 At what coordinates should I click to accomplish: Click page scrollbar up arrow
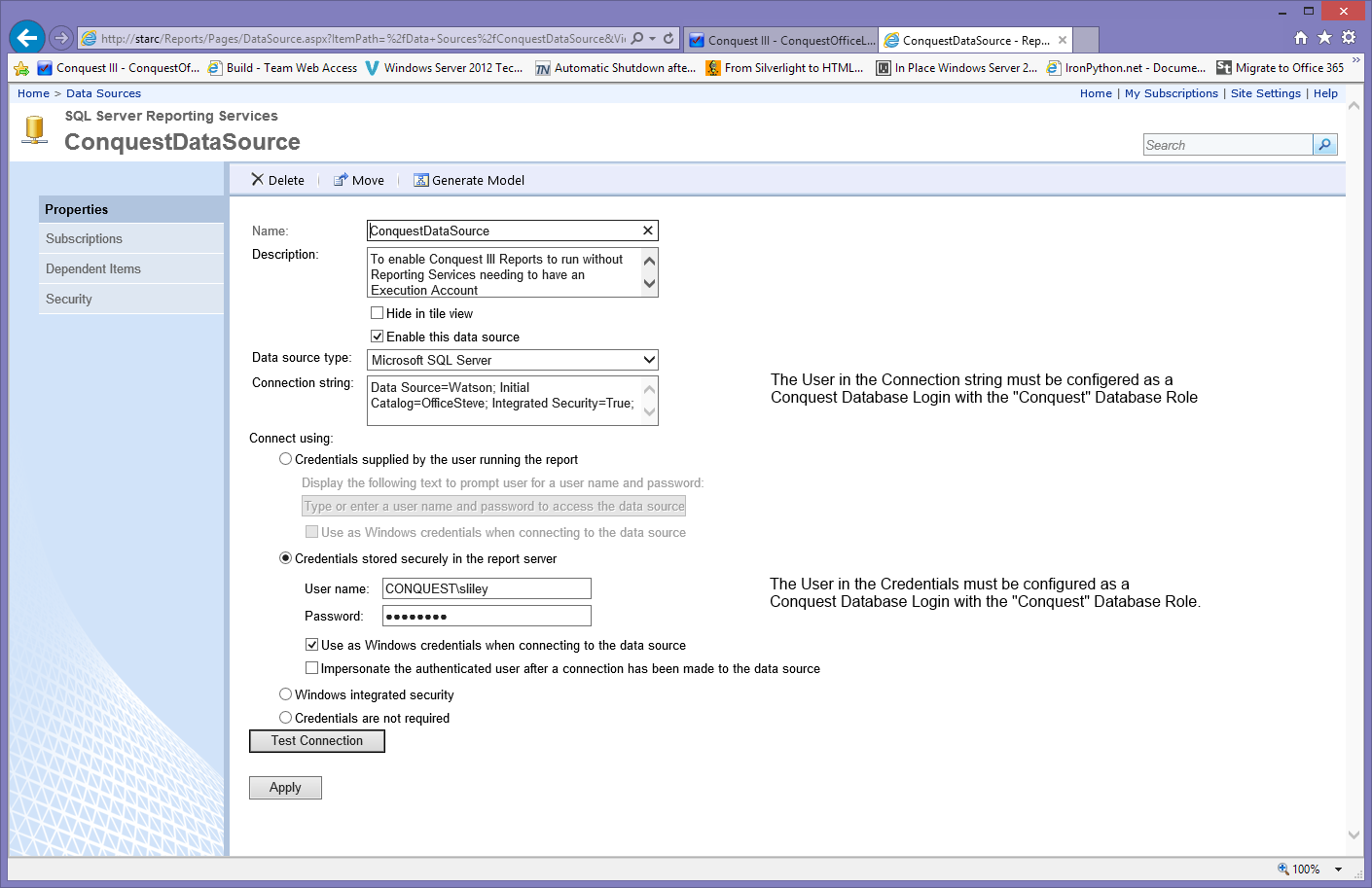pyautogui.click(x=1354, y=106)
